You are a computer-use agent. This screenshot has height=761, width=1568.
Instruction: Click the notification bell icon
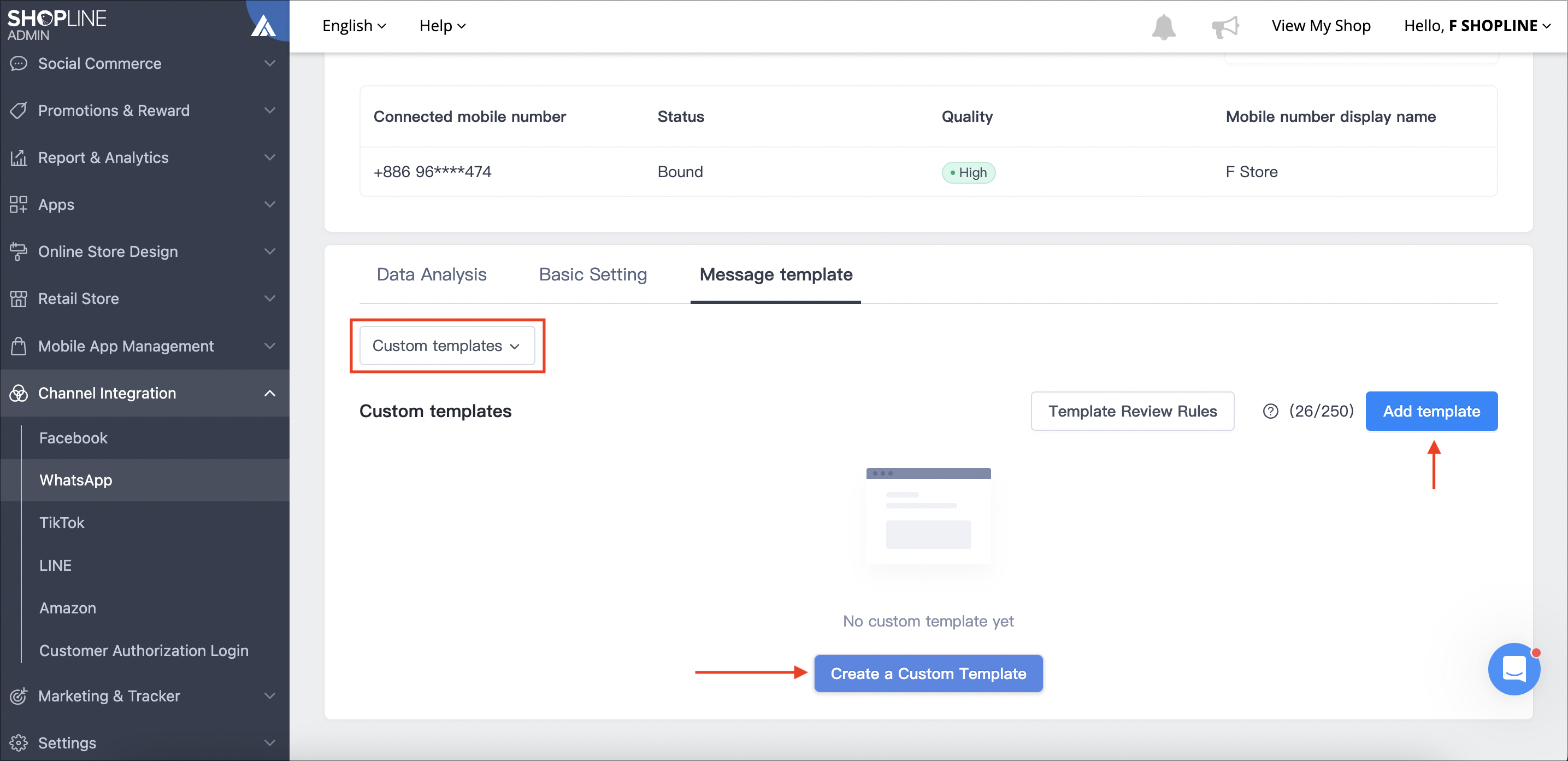1163,26
